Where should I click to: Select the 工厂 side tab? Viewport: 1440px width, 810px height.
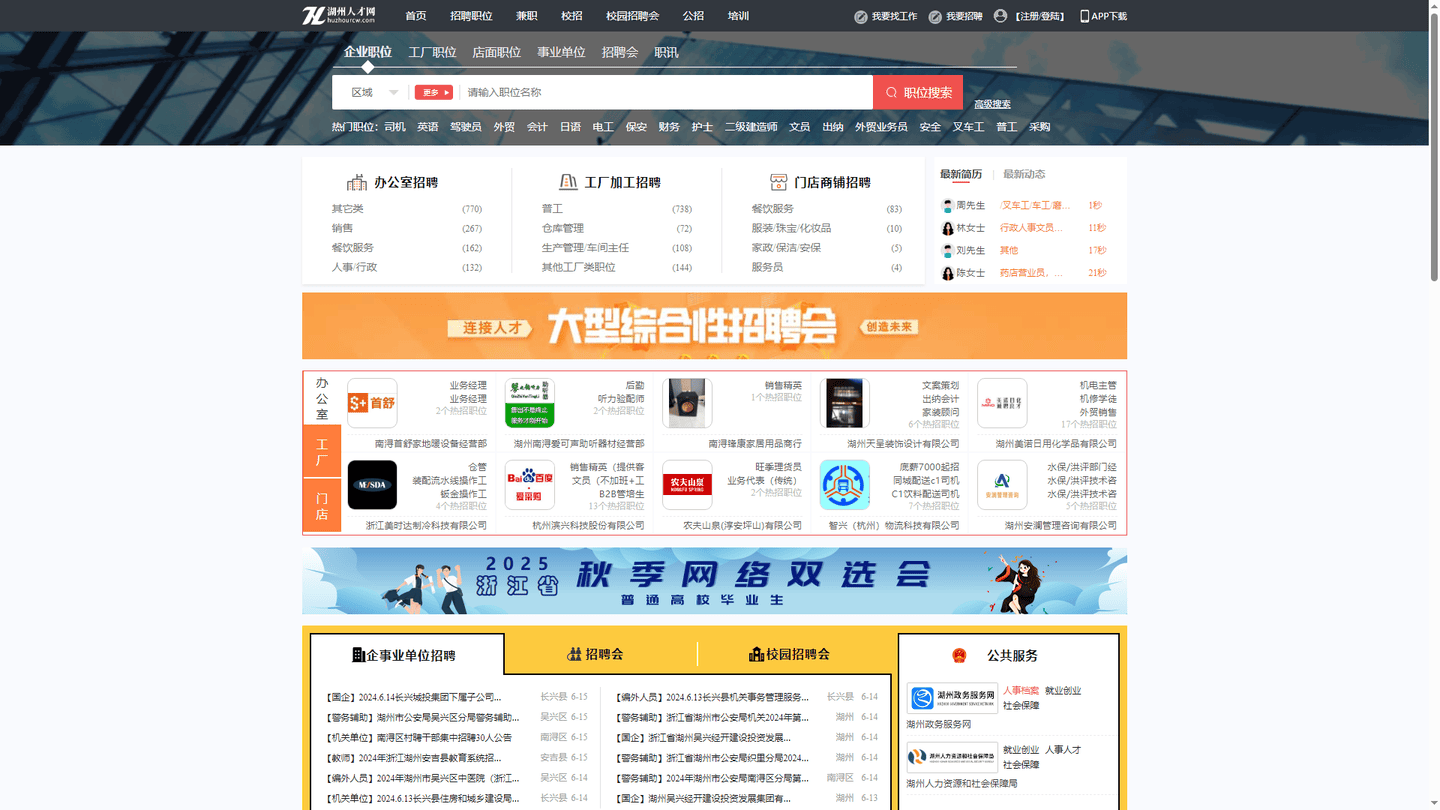coord(322,452)
